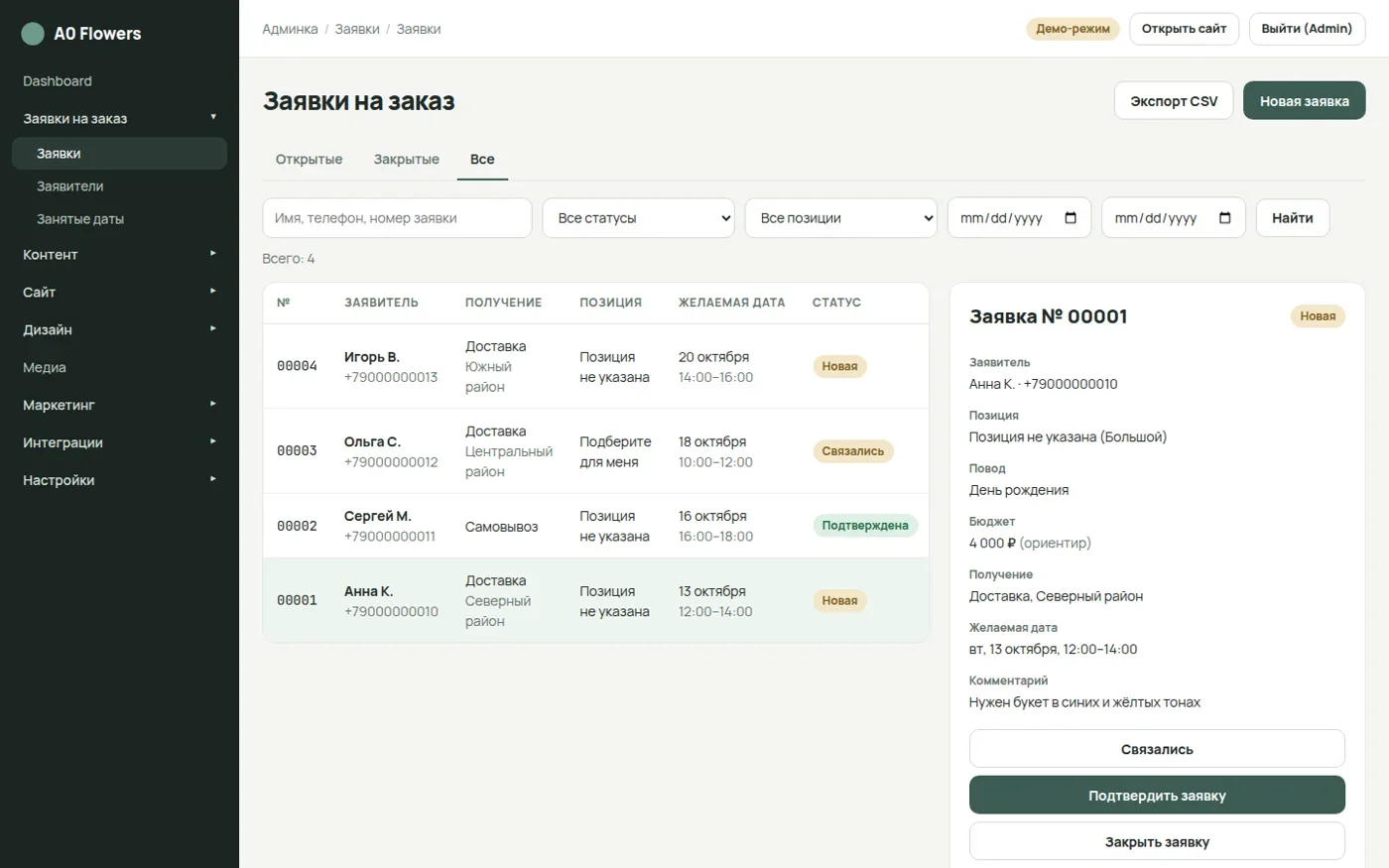Expand the Контент sidebar section
The image size is (1389, 868).
coord(119,255)
